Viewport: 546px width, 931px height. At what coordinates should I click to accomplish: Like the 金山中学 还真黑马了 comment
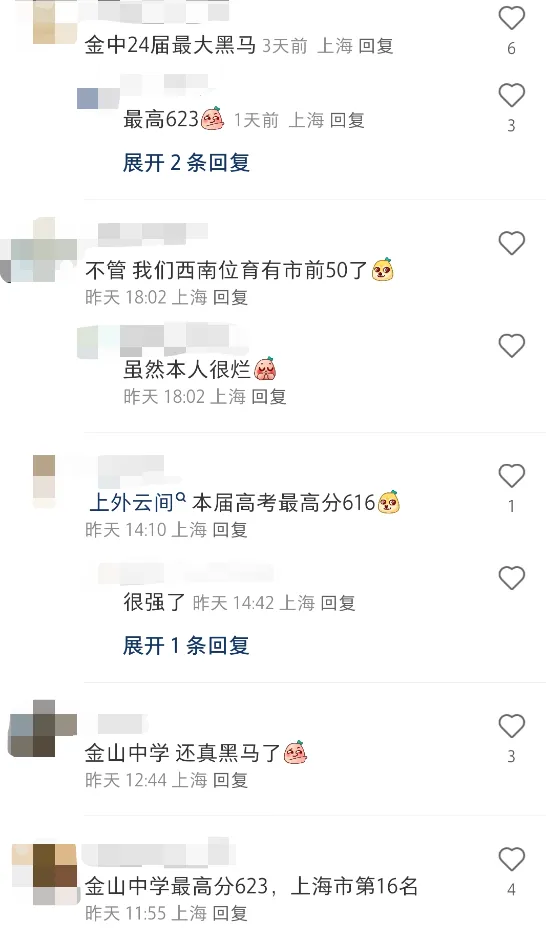point(511,726)
